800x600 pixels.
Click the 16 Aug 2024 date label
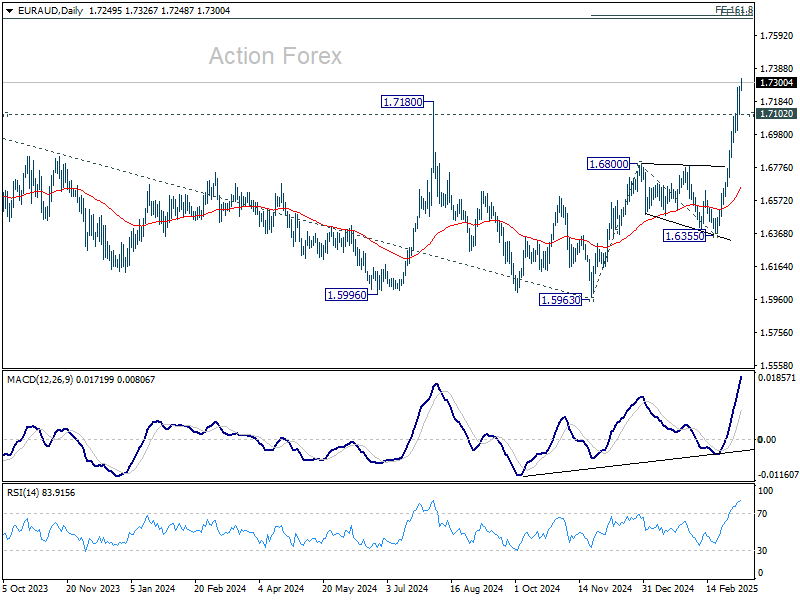tap(477, 589)
